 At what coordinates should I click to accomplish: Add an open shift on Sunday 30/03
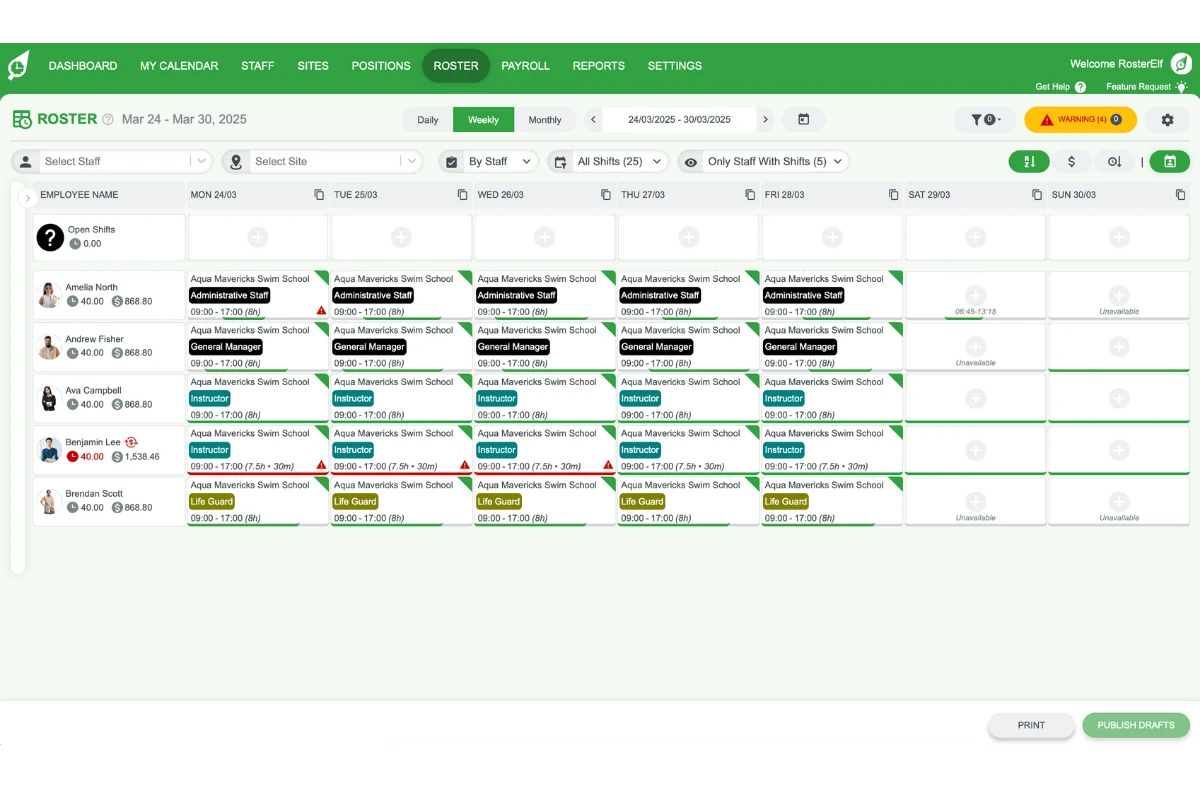[1119, 238]
